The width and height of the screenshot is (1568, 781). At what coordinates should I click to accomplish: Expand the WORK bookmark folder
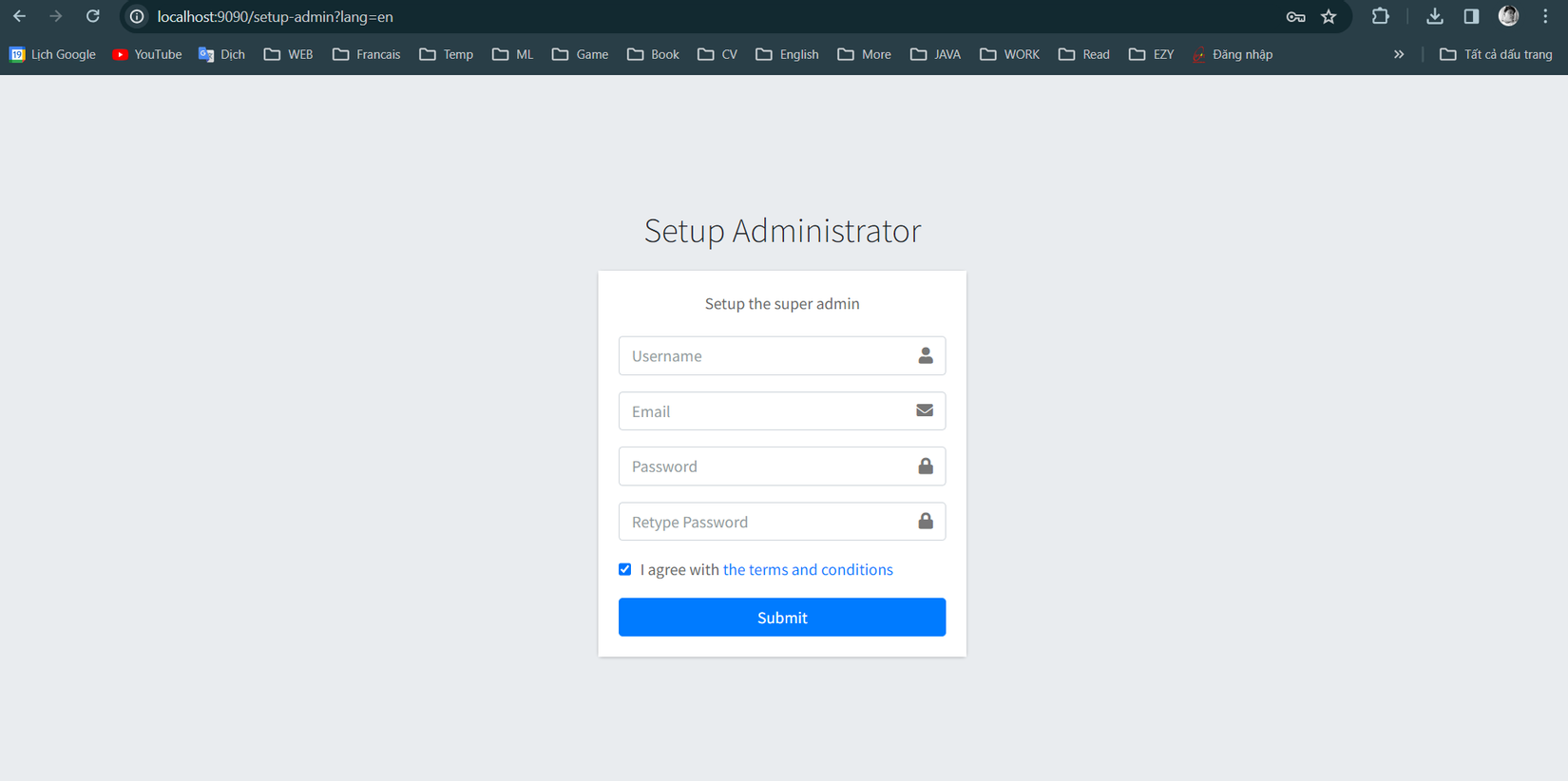[x=1010, y=54]
